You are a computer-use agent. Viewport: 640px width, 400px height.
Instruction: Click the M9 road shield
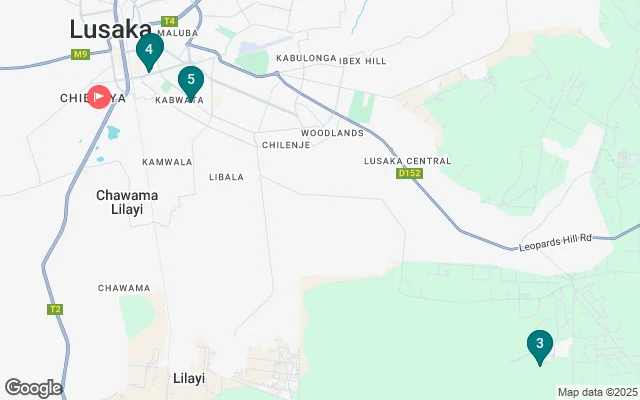(x=80, y=54)
